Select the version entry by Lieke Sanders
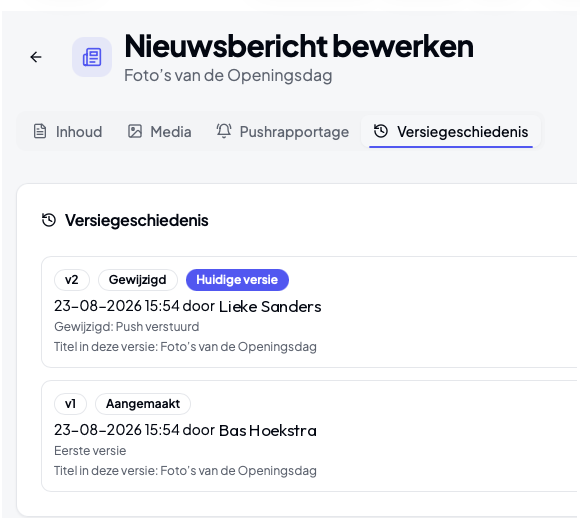Viewport: 580px width, 518px height. tap(309, 312)
